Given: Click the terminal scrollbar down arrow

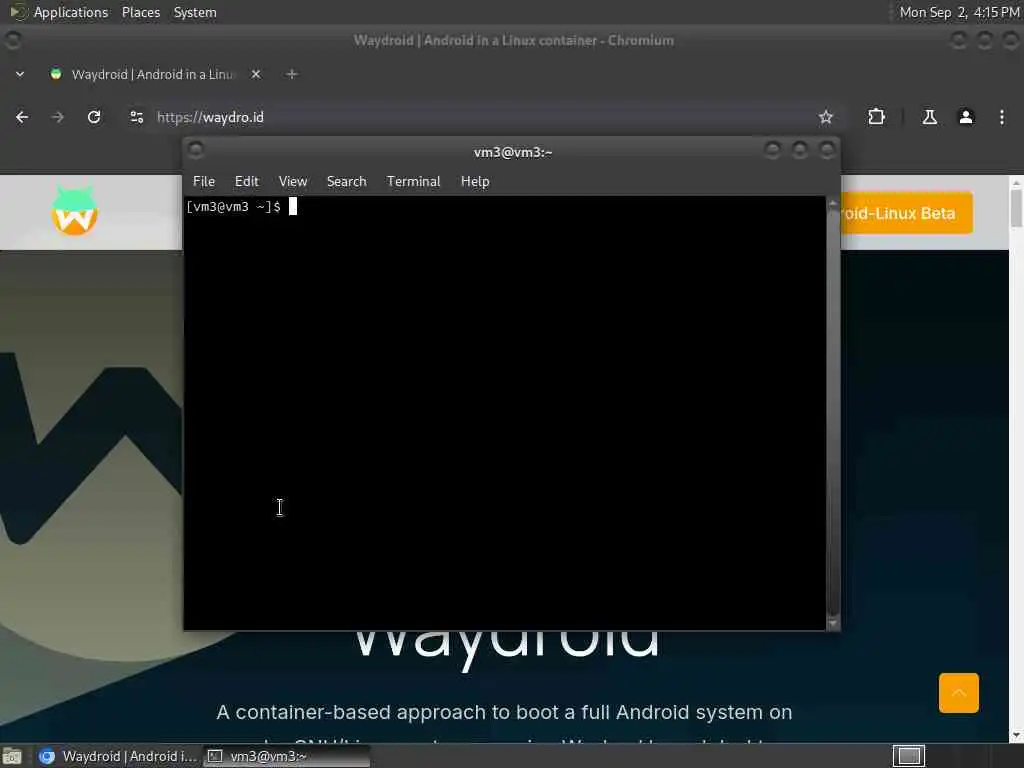Looking at the screenshot, I should [833, 623].
